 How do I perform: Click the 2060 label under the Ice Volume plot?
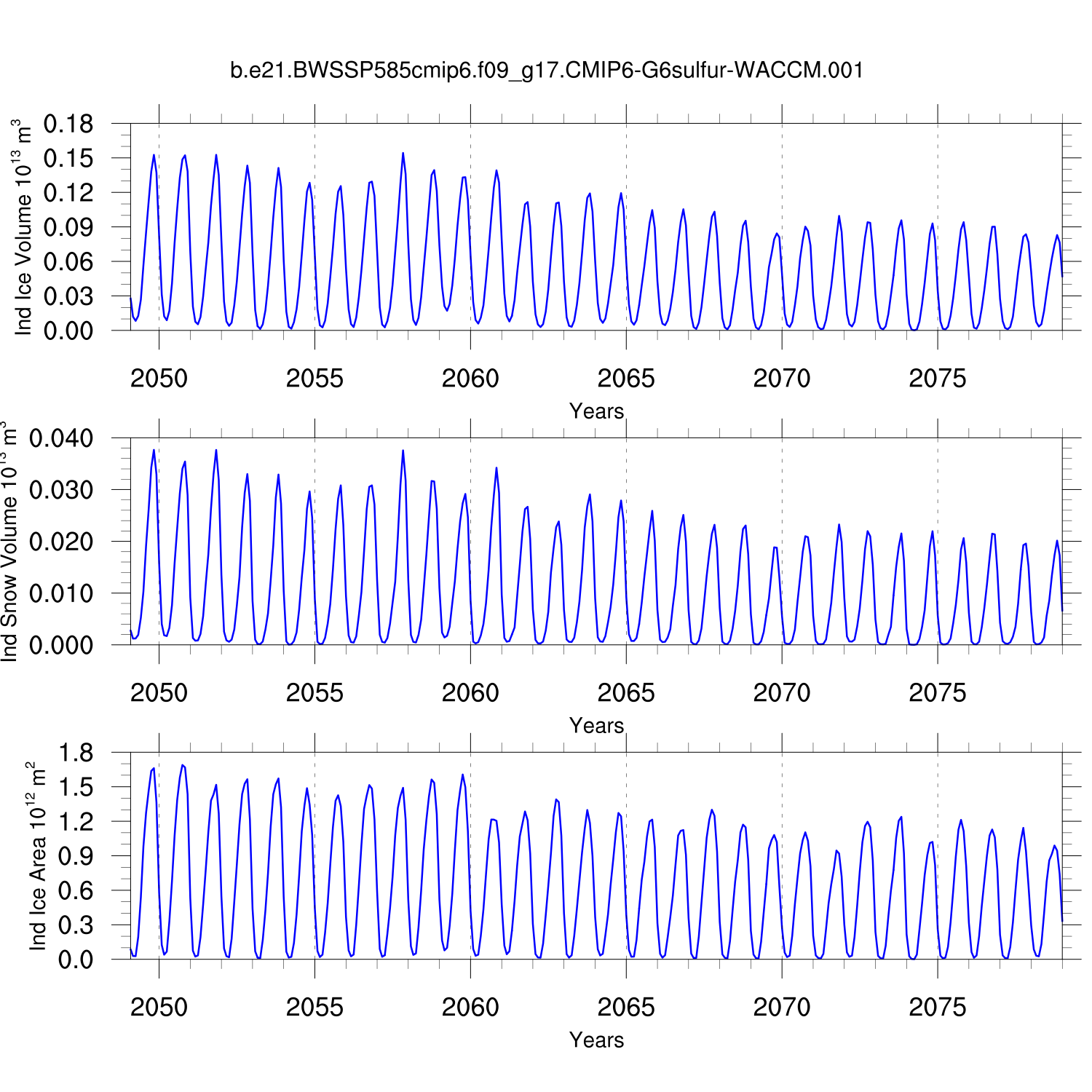tap(470, 379)
